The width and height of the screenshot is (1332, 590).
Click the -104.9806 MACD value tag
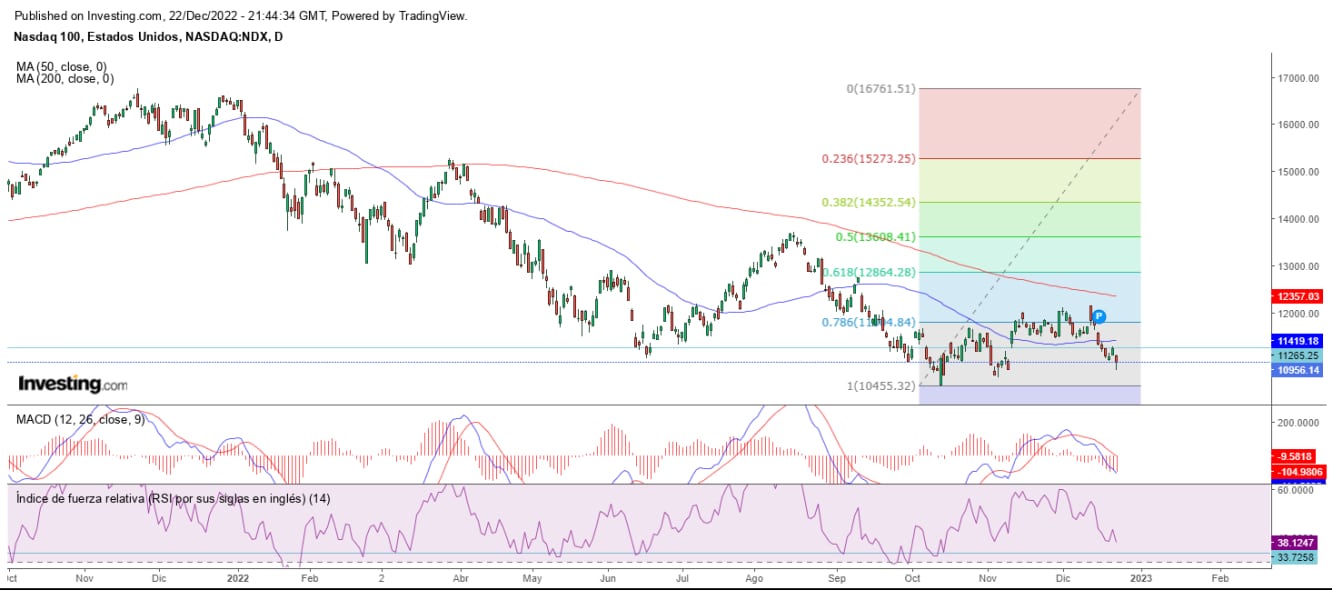(1297, 471)
